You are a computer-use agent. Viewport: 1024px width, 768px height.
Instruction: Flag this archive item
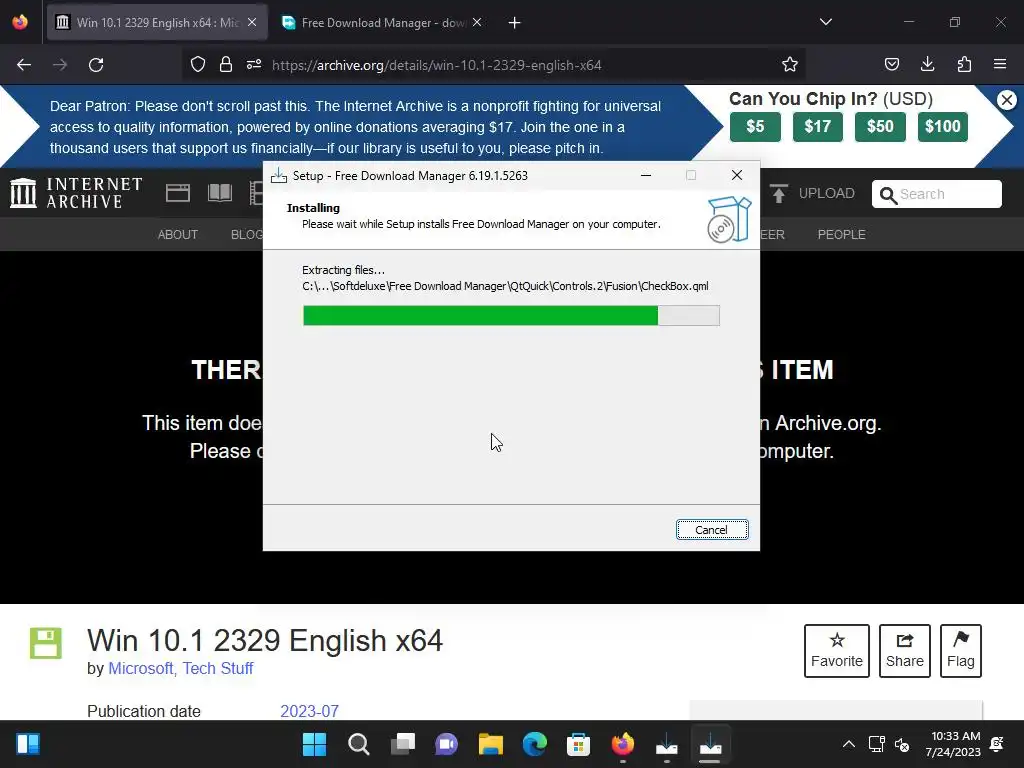[x=961, y=651]
